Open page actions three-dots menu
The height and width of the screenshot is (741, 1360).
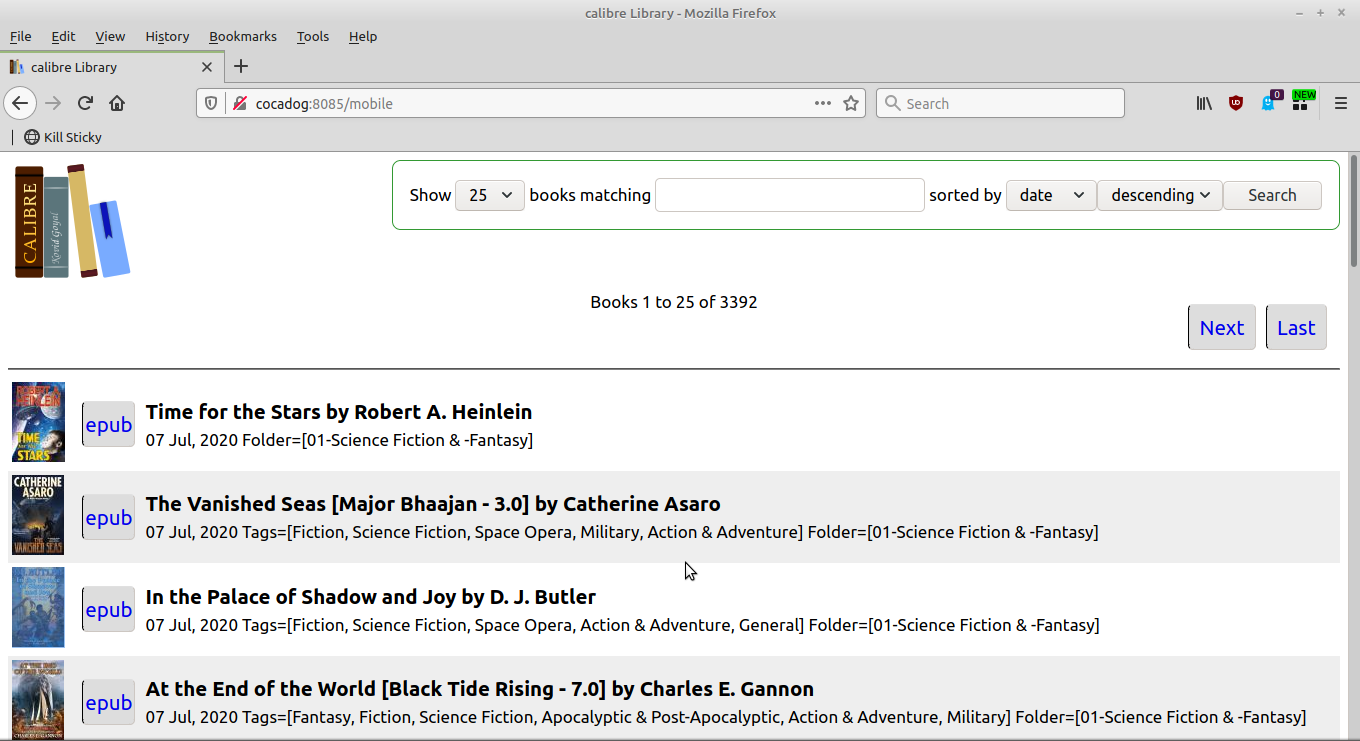click(x=823, y=103)
